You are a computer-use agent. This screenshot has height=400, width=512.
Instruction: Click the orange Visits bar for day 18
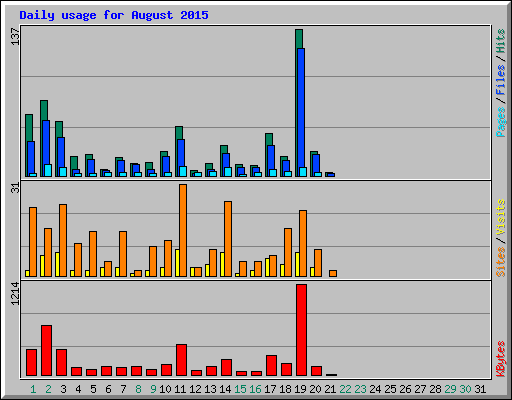pyautogui.click(x=288, y=252)
